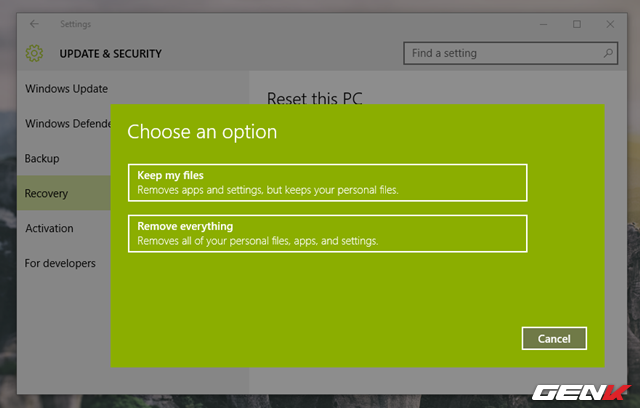
Task: Click the search magnifier icon
Action: pyautogui.click(x=608, y=53)
